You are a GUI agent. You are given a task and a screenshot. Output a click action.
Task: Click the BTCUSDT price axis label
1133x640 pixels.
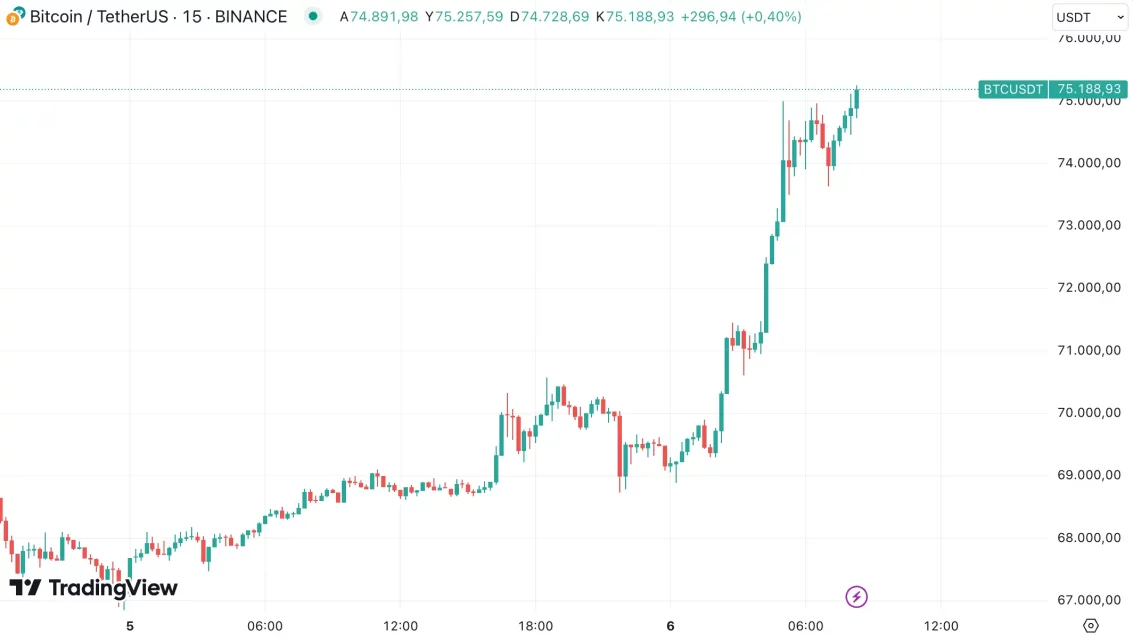[1013, 89]
